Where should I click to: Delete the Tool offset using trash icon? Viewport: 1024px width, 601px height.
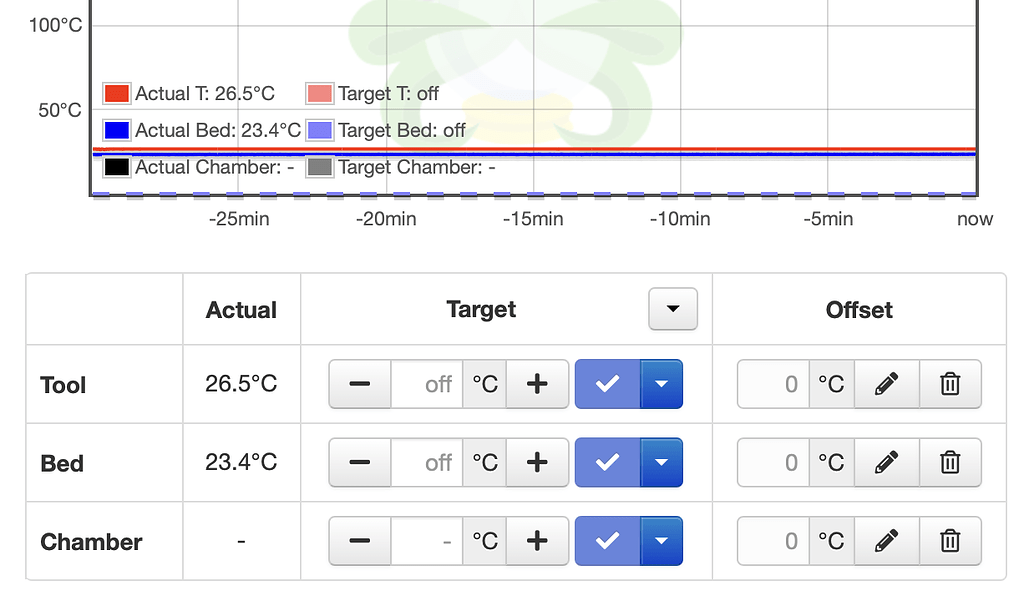(949, 384)
